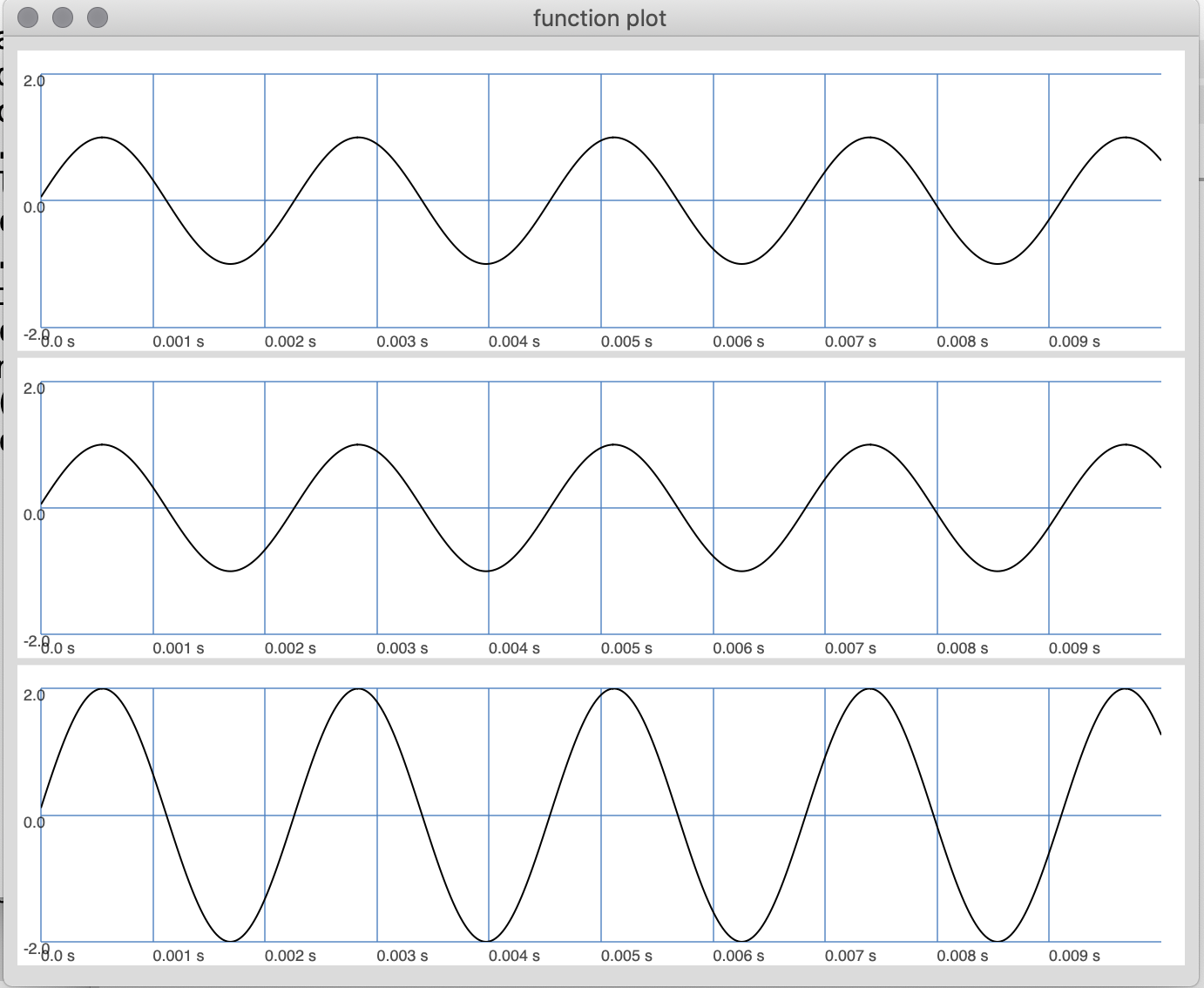Click the zoom button of function plot window
Screen dimensions: 1204x988
pyautogui.click(x=98, y=17)
